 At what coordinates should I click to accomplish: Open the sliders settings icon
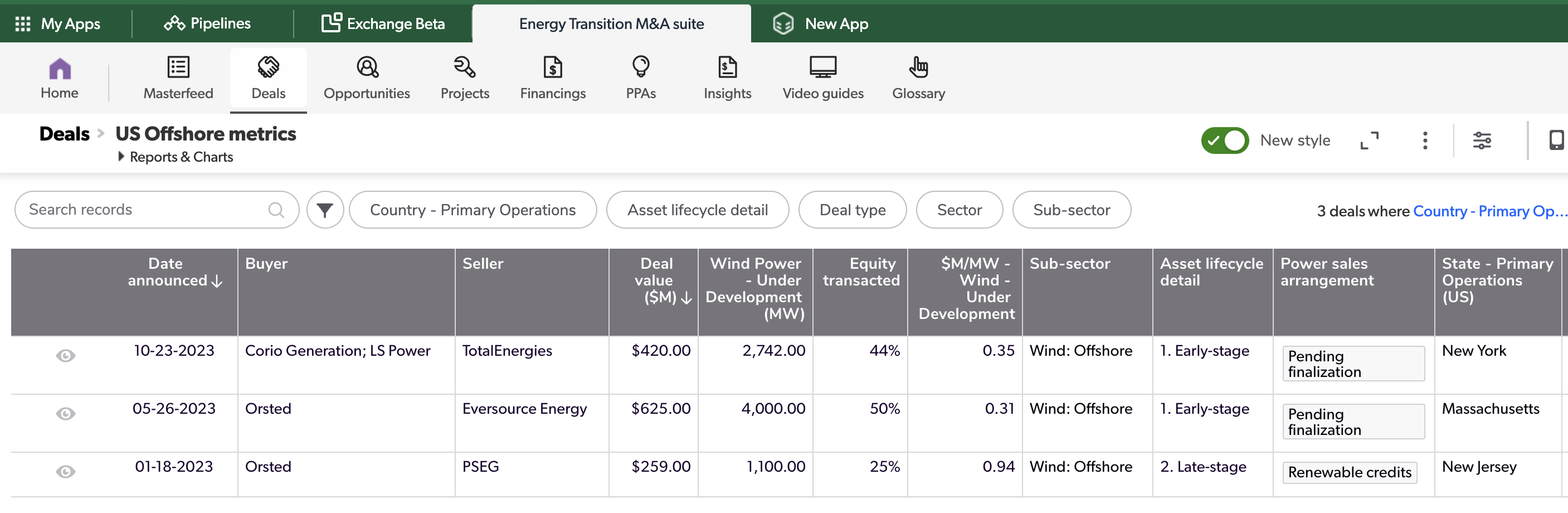click(x=1482, y=141)
